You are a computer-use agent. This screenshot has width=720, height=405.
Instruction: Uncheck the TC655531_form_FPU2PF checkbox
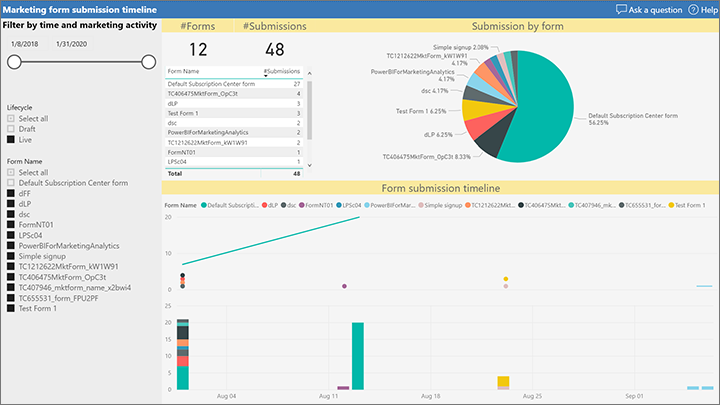(x=11, y=298)
